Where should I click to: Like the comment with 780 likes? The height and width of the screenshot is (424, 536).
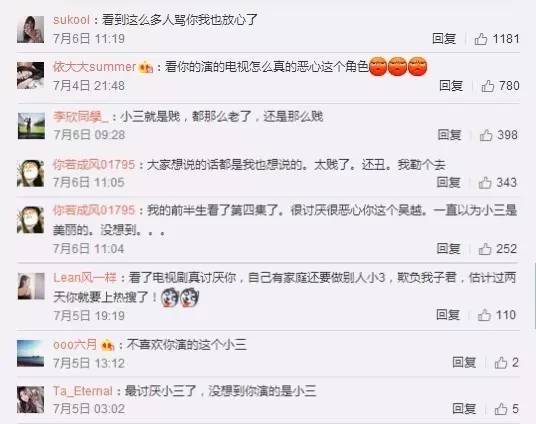pyautogui.click(x=488, y=86)
